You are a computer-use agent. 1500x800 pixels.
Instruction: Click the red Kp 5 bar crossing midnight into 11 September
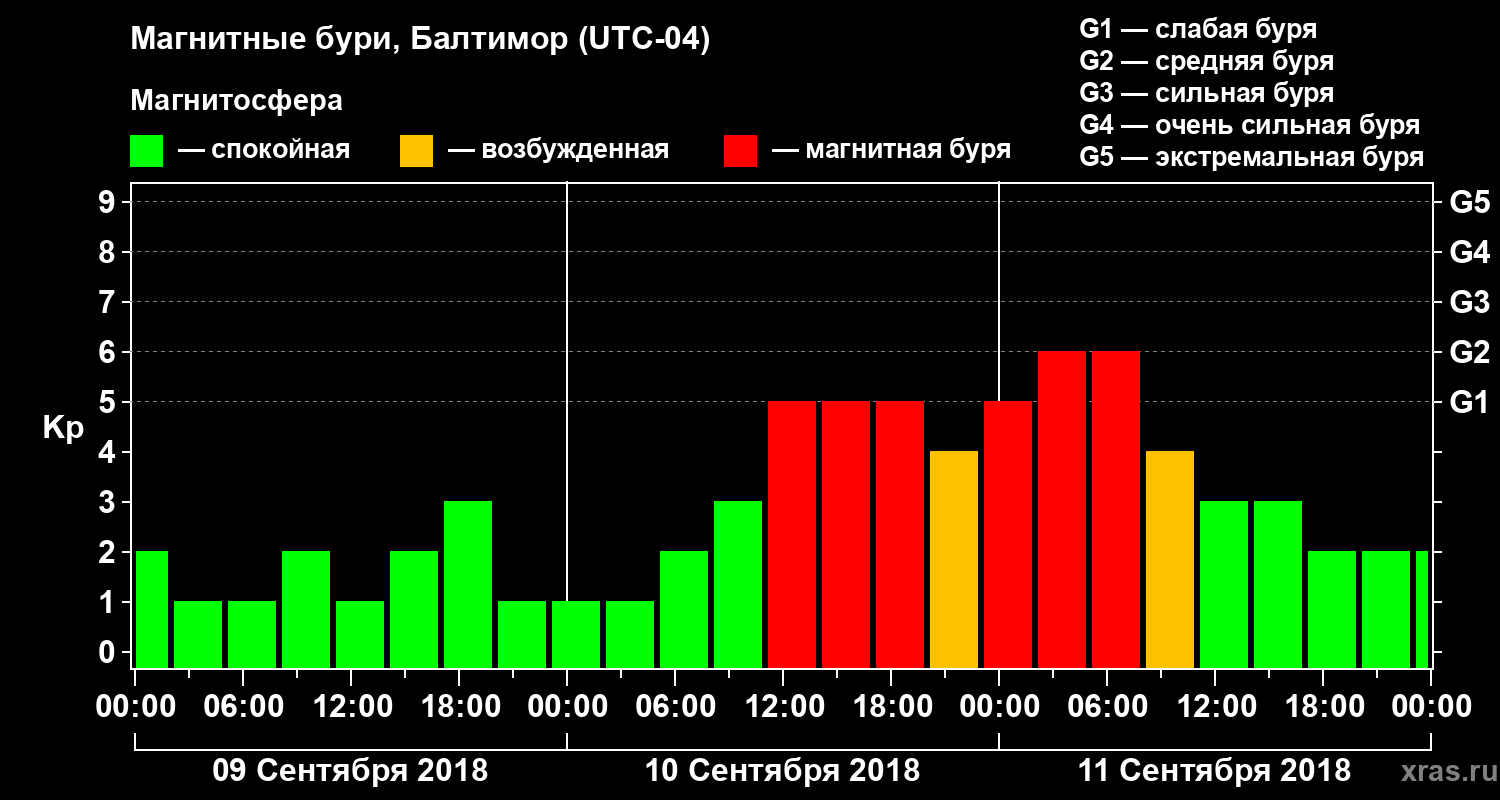1008,535
